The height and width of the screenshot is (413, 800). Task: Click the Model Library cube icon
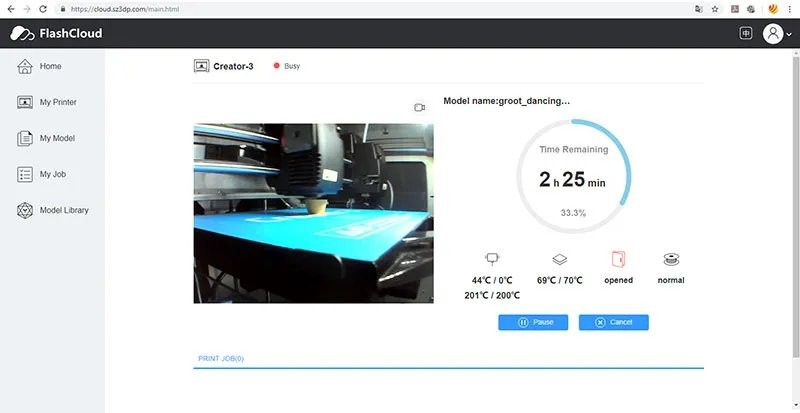click(24, 210)
